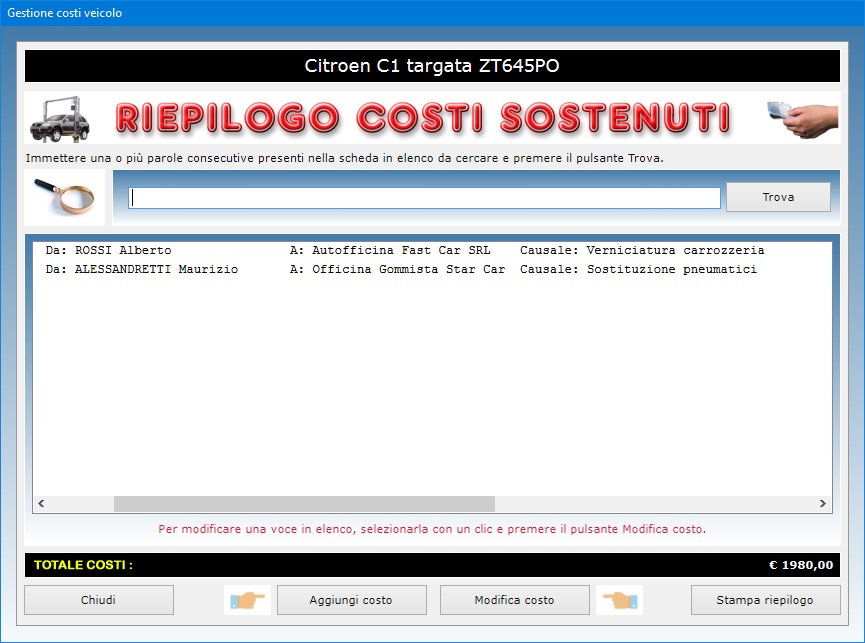Select the ALESSANDRETTI Maurizio cost row
The width and height of the screenshot is (865, 643).
tap(432, 270)
